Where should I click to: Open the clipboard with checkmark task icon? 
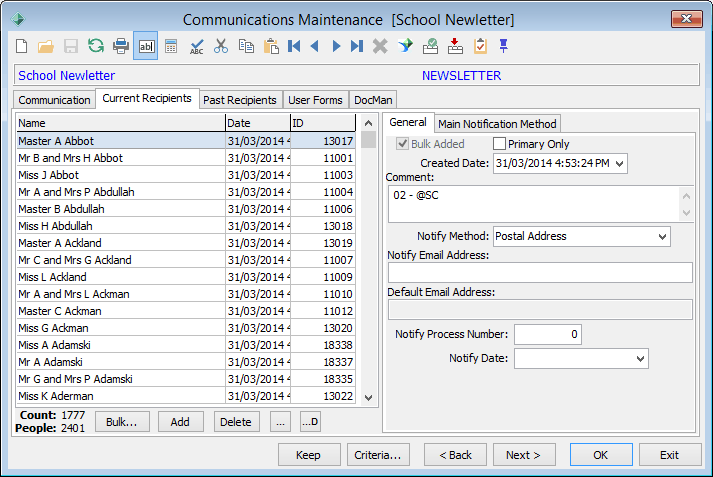point(480,46)
